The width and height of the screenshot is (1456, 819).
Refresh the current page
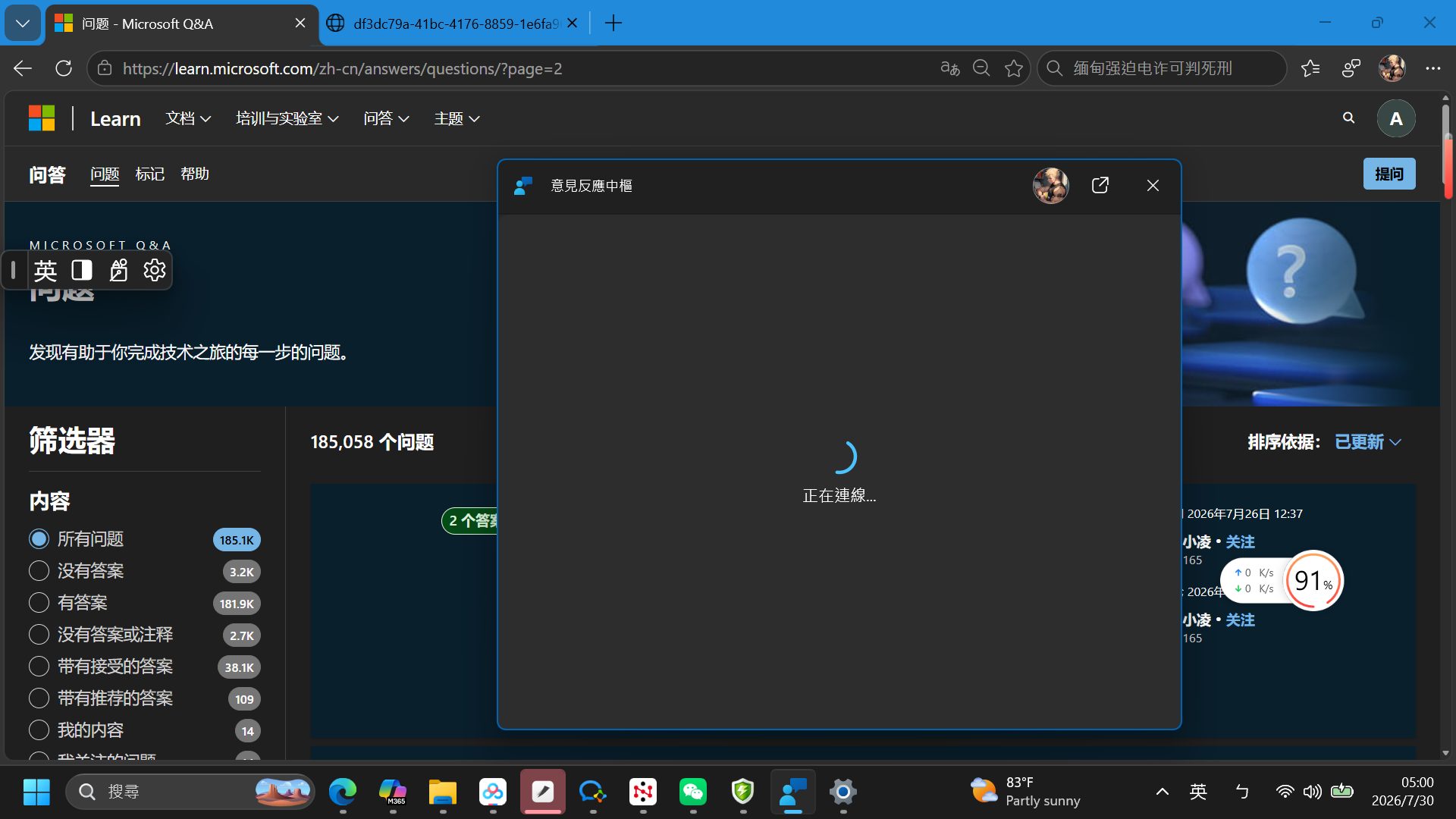pos(64,68)
